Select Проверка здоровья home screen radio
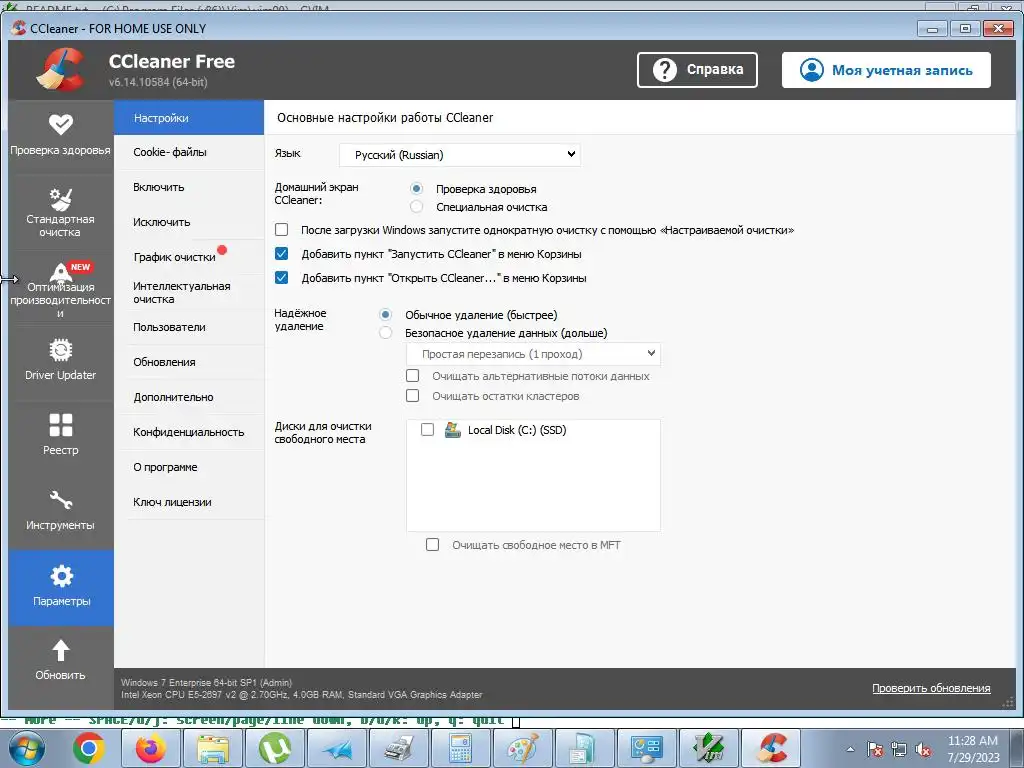 tap(416, 189)
